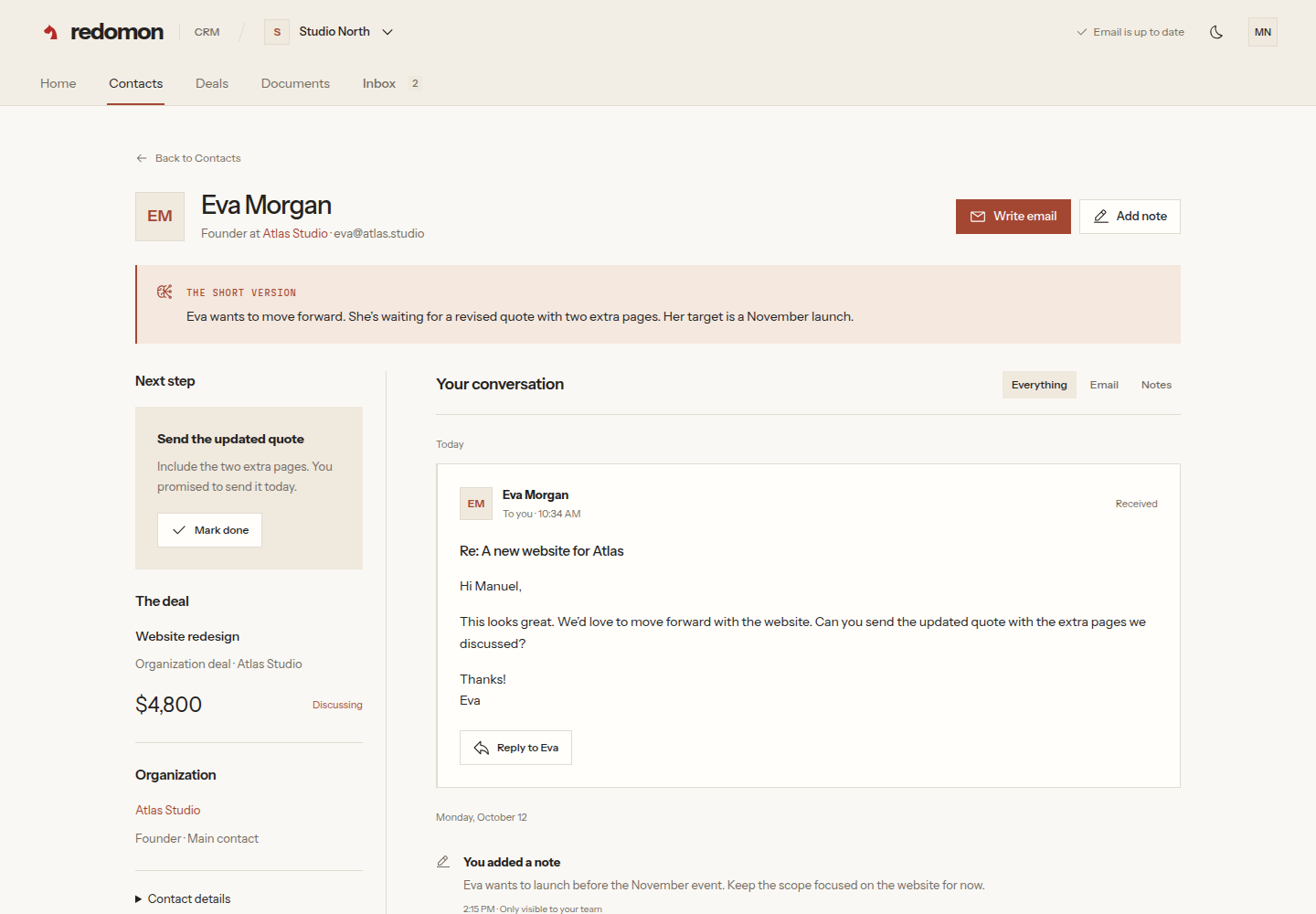
Task: Click the You added a note entry
Action: pos(512,862)
